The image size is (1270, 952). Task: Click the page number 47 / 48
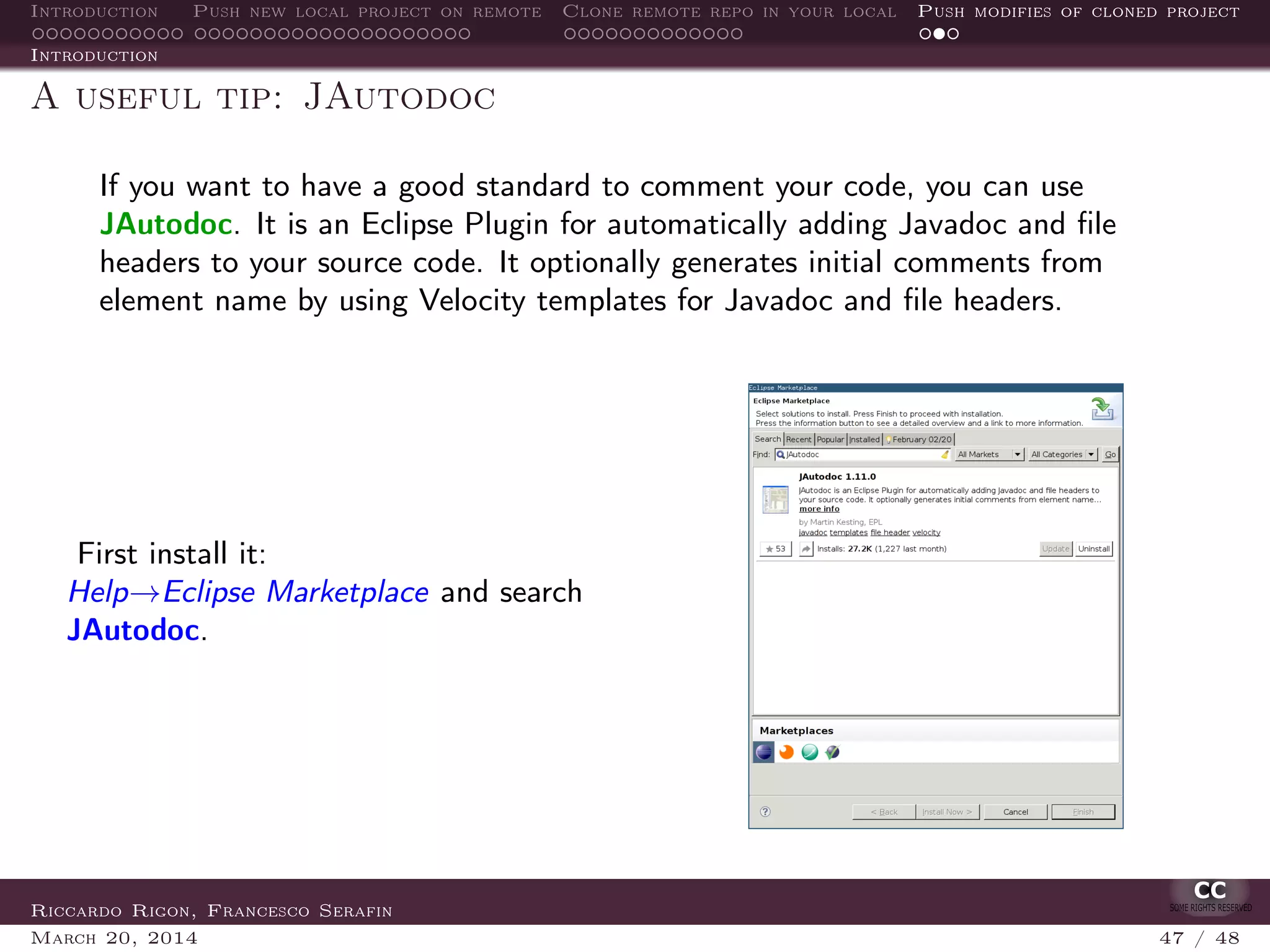tap(1199, 938)
